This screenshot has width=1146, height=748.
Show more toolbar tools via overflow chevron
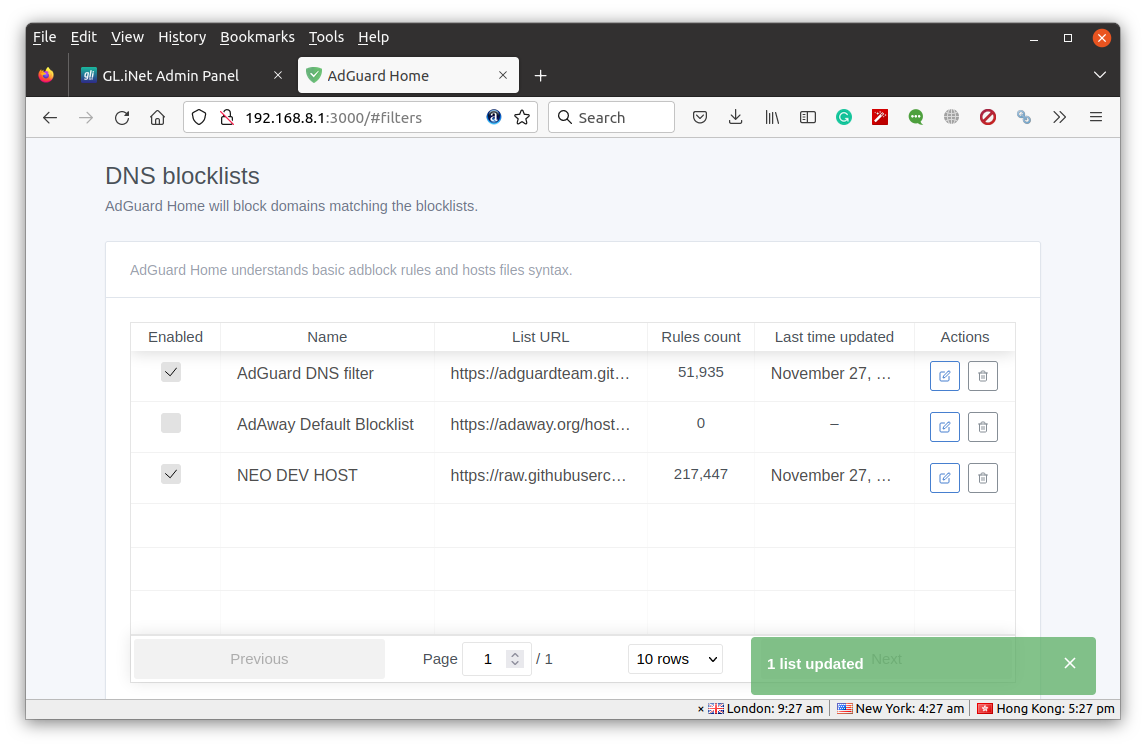pos(1060,117)
